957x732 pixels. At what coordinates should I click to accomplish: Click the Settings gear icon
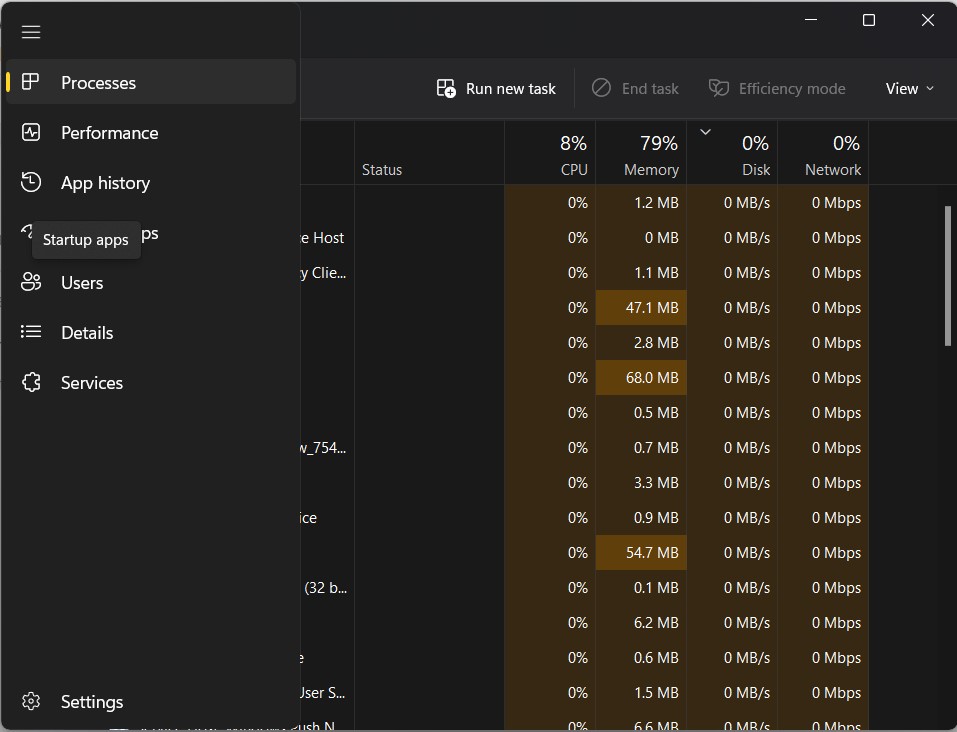tap(31, 702)
